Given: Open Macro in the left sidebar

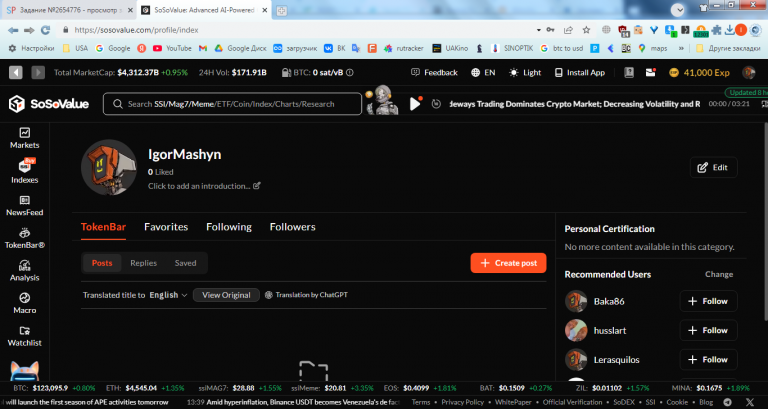Looking at the screenshot, I should [24, 304].
